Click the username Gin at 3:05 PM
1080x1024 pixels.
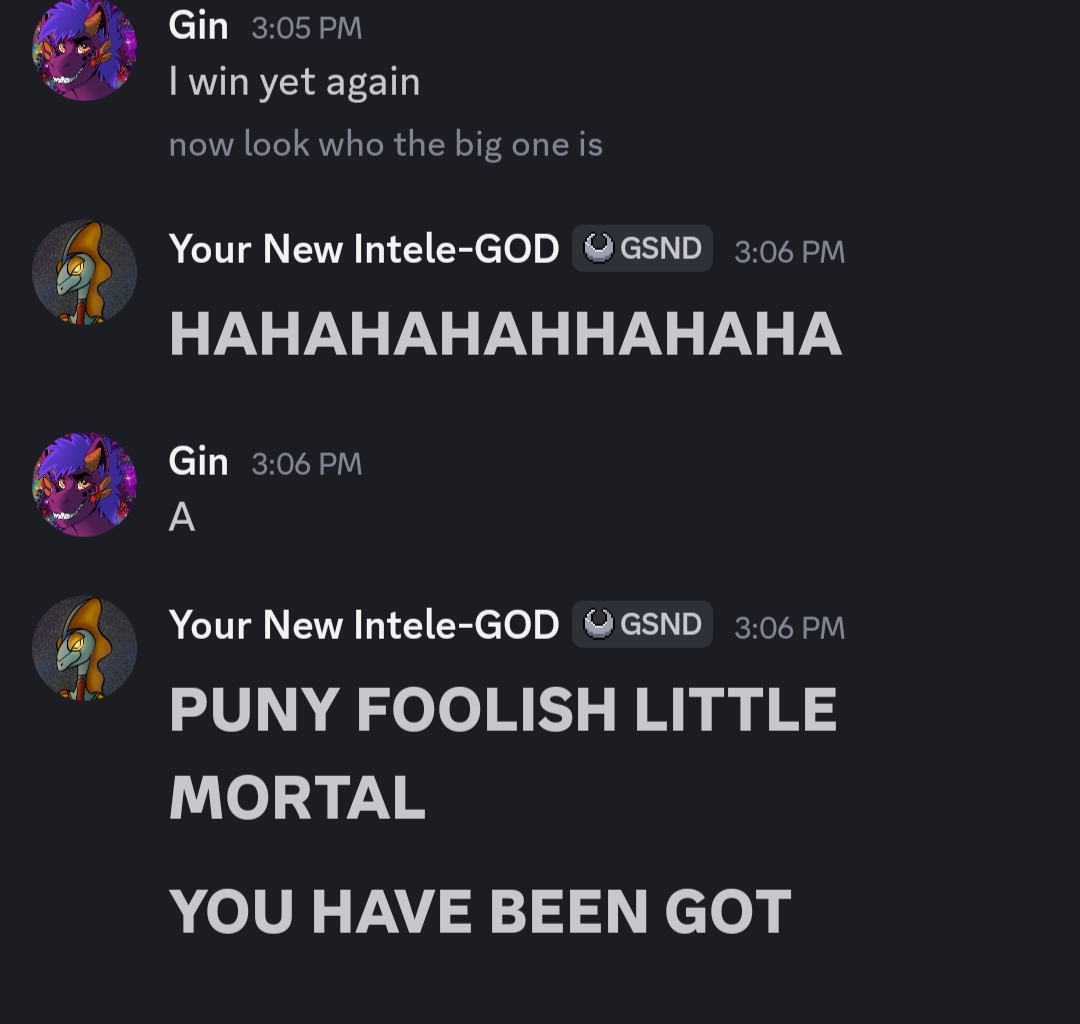(x=198, y=26)
